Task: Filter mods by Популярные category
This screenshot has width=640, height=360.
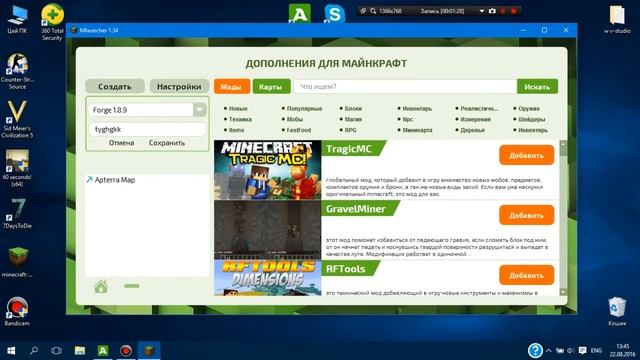Action: pos(304,109)
